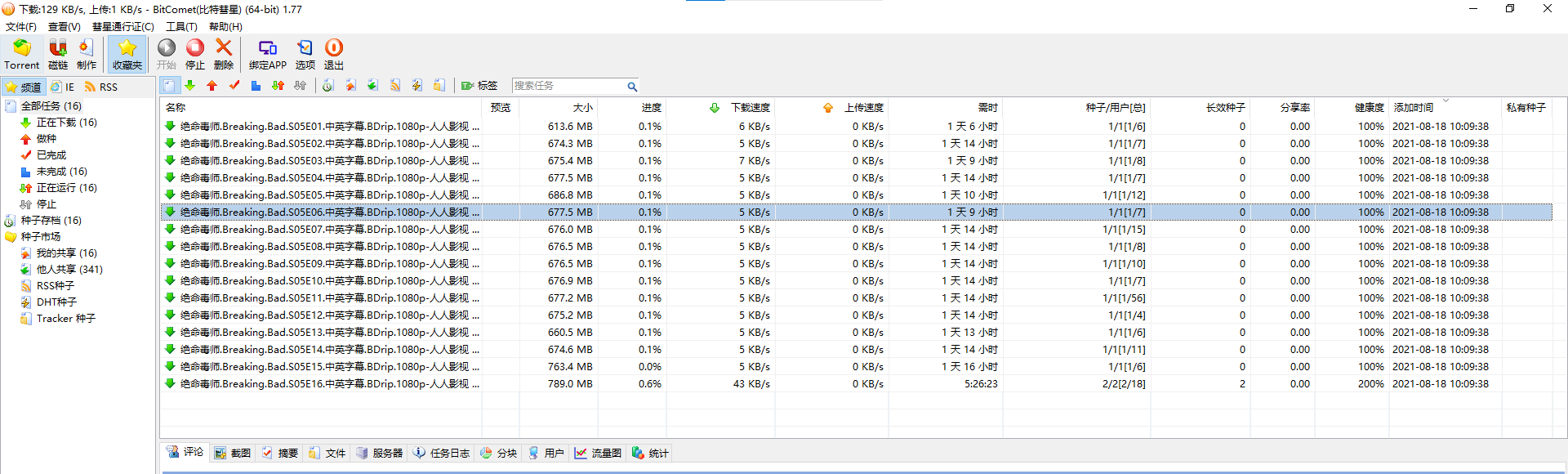This screenshot has height=474, width=1568.
Task: Select 全部任务 (16) in the sidebar tree
Action: 51,106
